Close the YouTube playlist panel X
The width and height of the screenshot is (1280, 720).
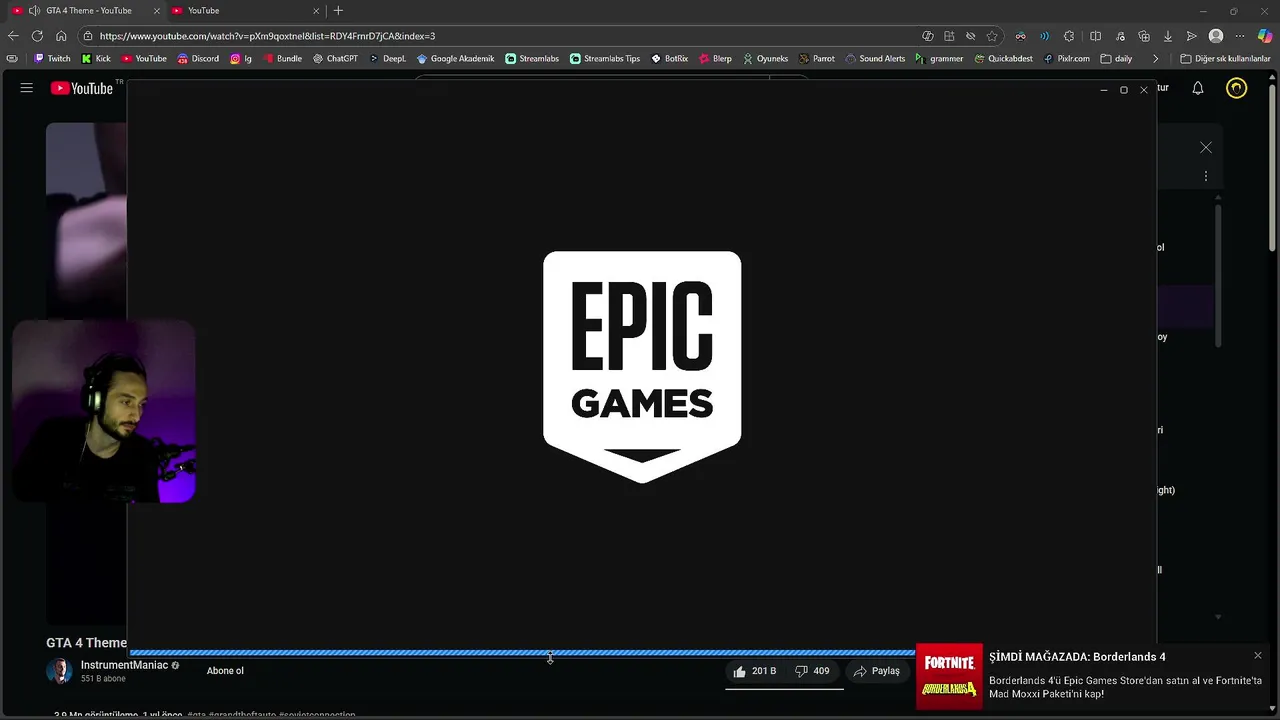point(1206,148)
